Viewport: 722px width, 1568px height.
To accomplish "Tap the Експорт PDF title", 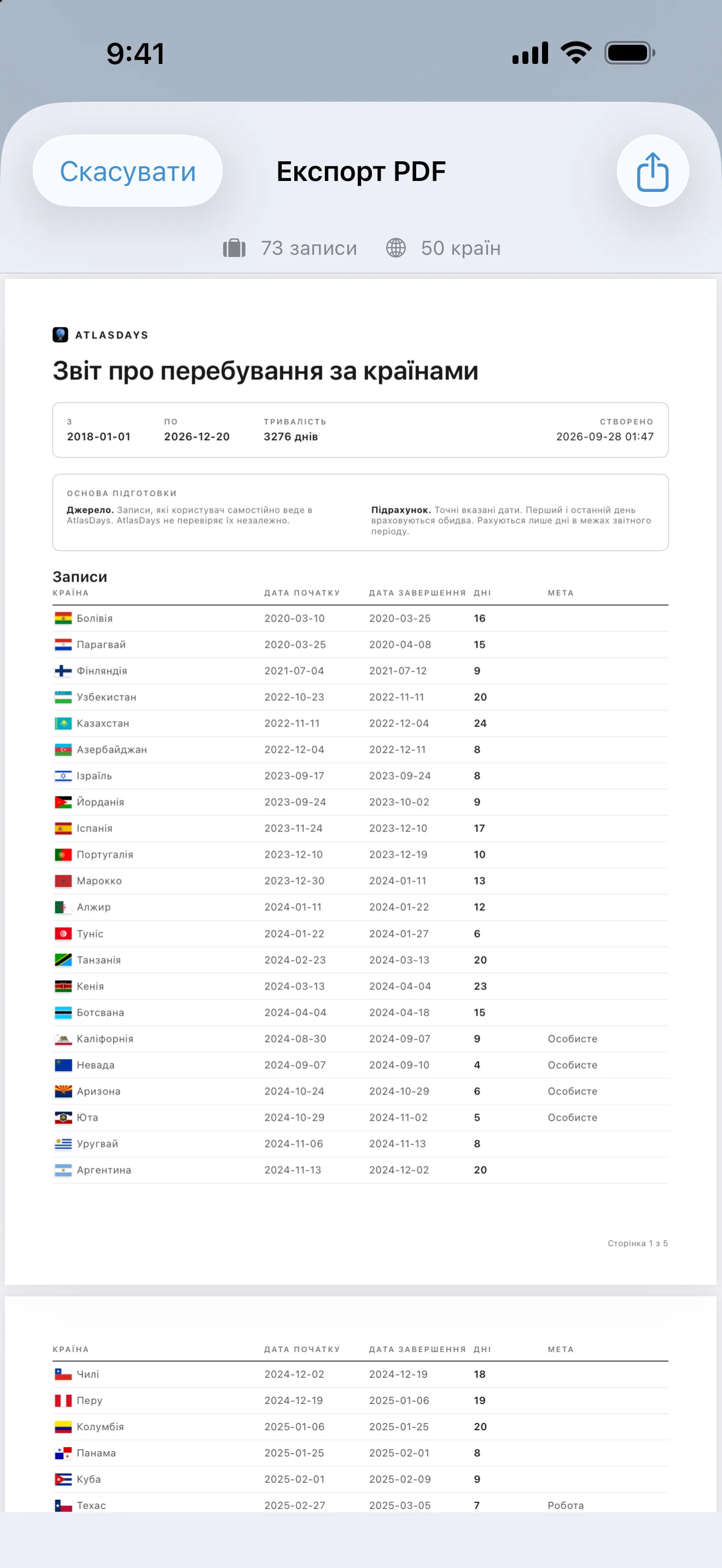I will [361, 172].
